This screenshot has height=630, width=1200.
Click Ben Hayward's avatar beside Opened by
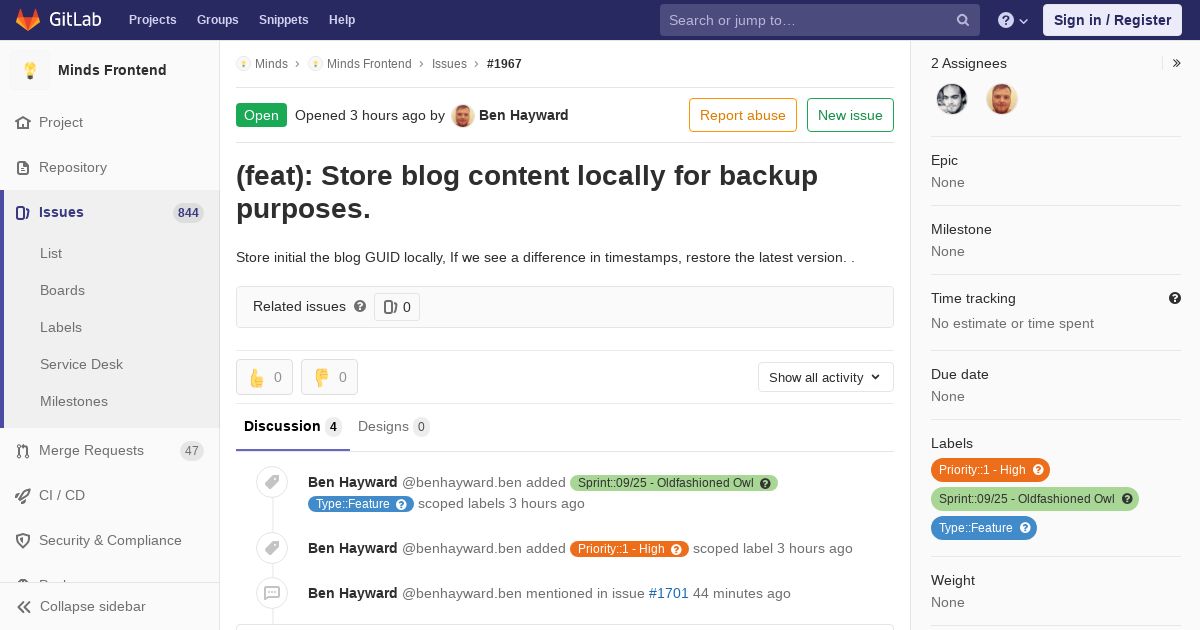(462, 115)
